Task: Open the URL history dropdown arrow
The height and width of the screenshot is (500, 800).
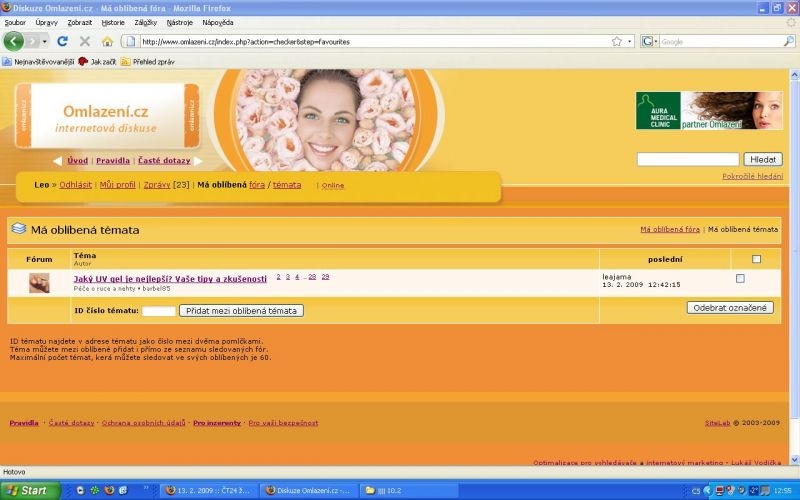Action: pyautogui.click(x=629, y=41)
